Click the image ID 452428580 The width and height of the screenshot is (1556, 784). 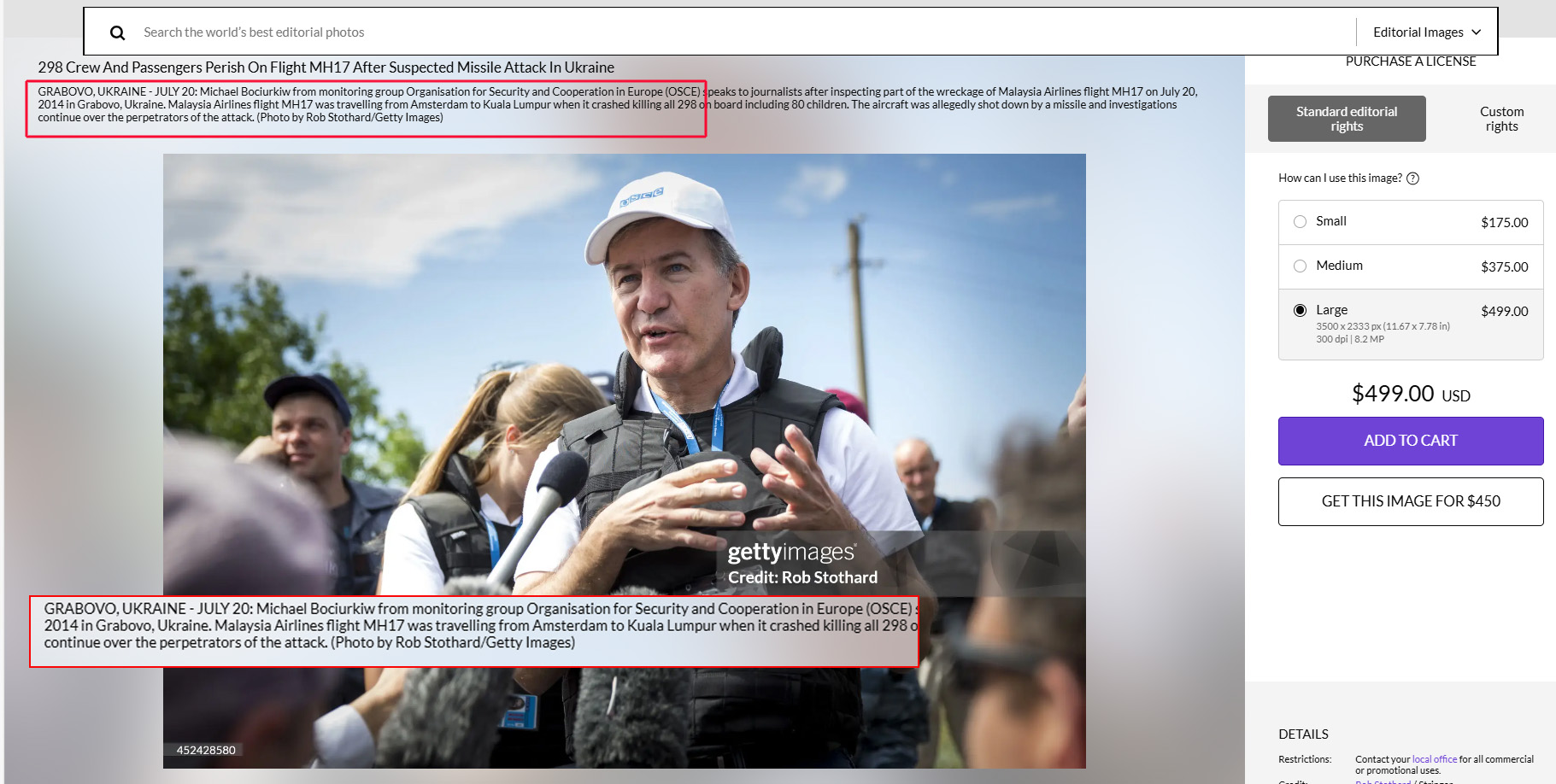[206, 750]
